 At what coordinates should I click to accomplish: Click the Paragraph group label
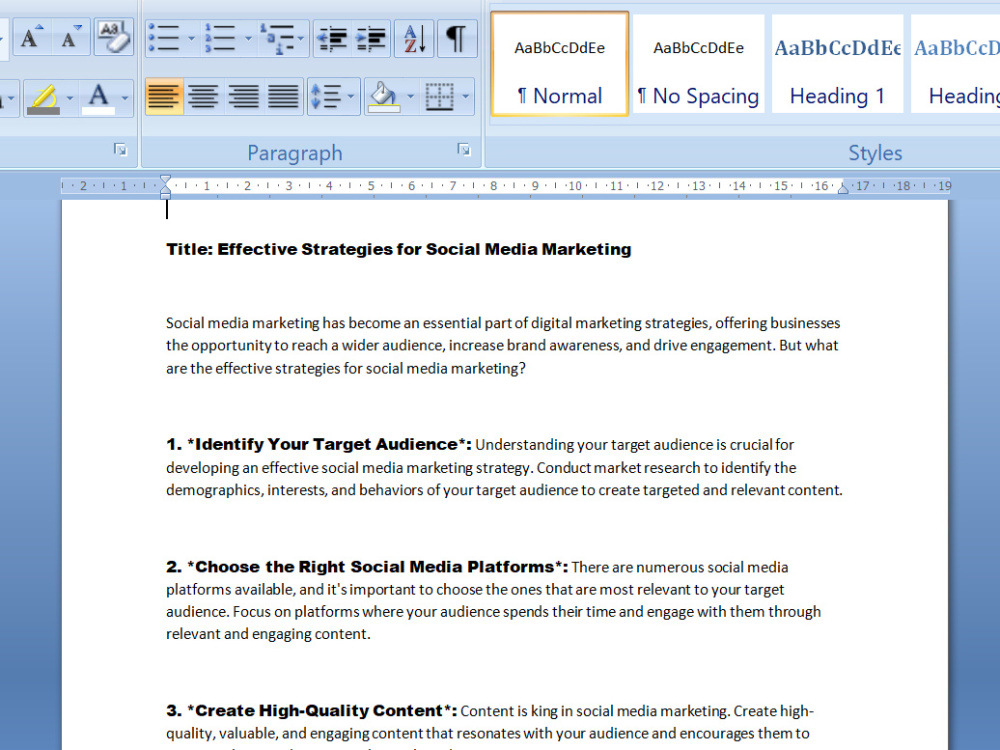coord(295,153)
